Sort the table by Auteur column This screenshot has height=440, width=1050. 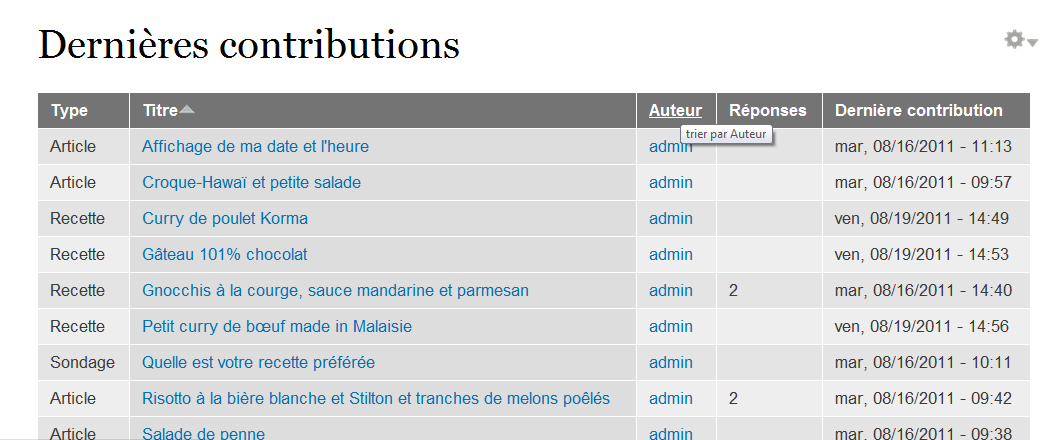(x=675, y=111)
